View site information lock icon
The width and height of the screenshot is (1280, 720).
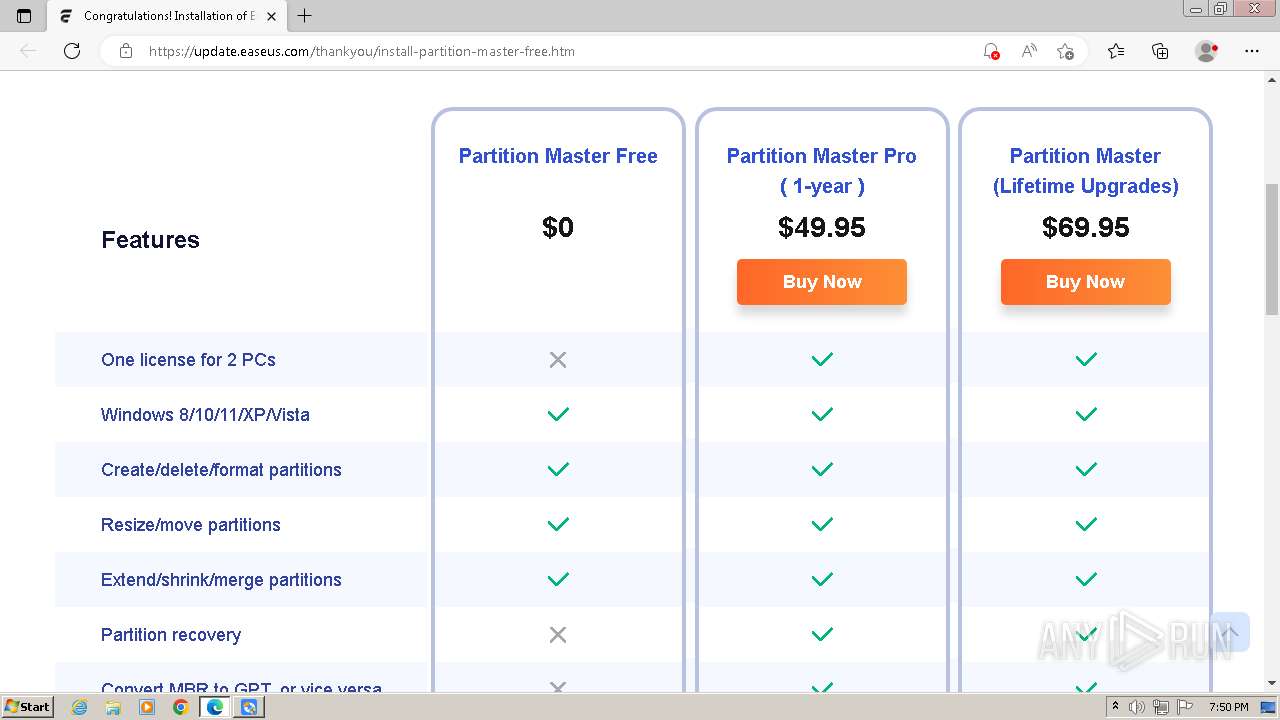coord(126,51)
